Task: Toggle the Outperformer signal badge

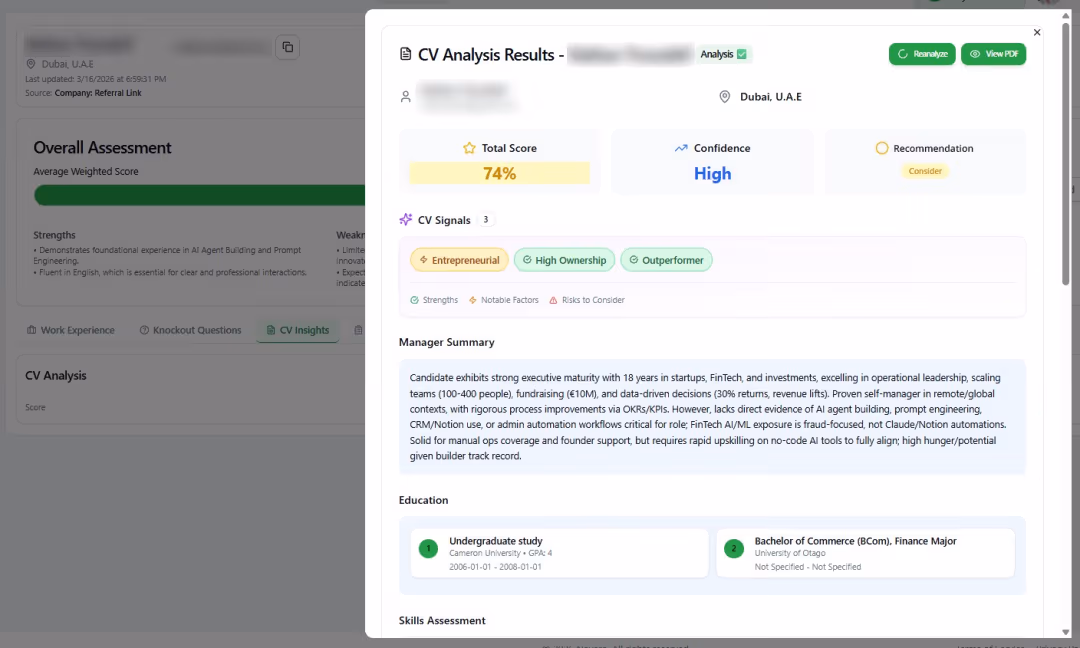Action: (x=666, y=260)
